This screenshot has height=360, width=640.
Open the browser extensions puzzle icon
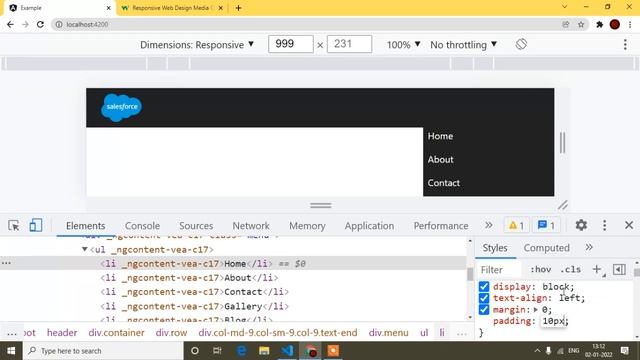[599, 24]
